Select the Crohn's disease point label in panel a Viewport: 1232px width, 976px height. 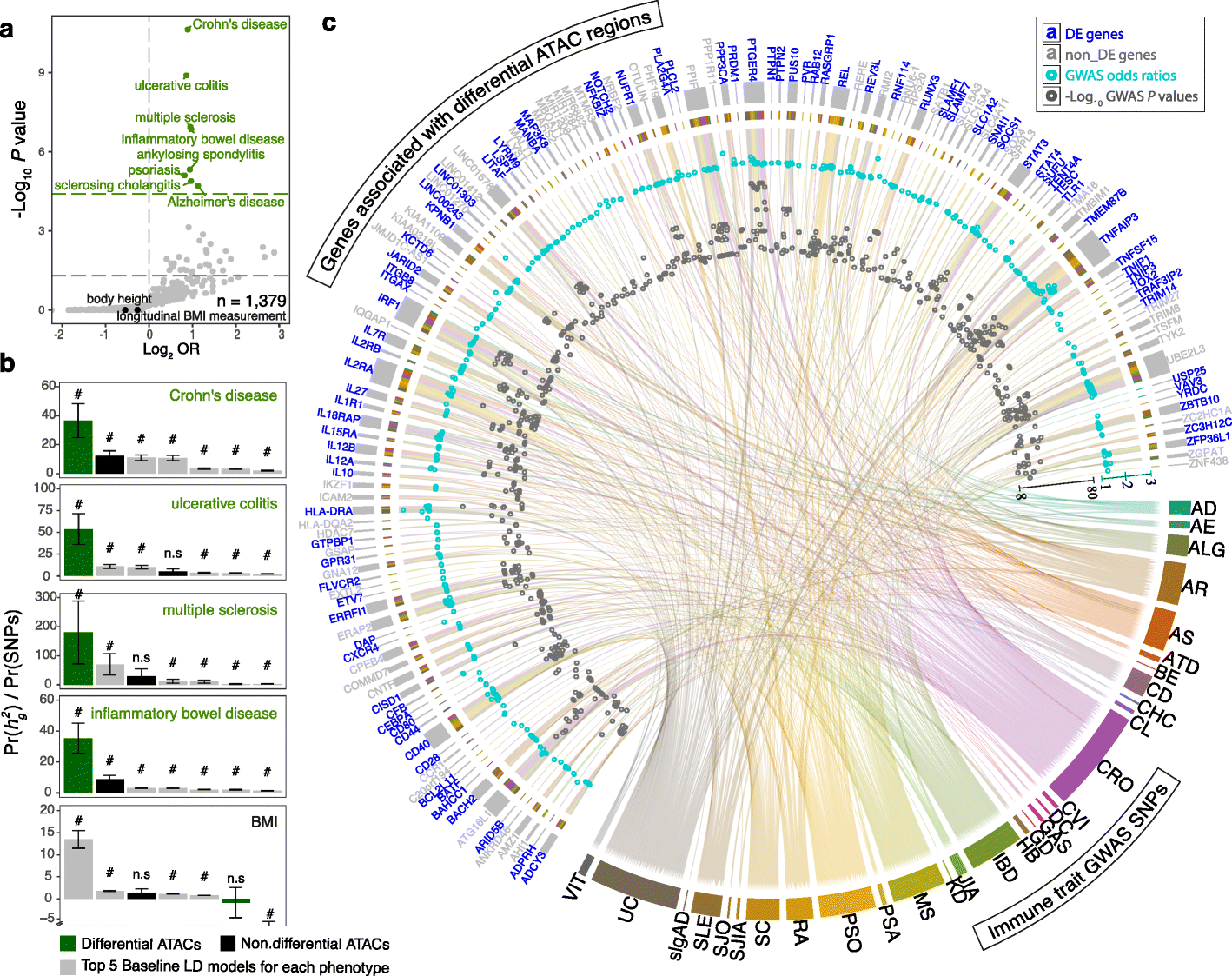pyautogui.click(x=240, y=24)
